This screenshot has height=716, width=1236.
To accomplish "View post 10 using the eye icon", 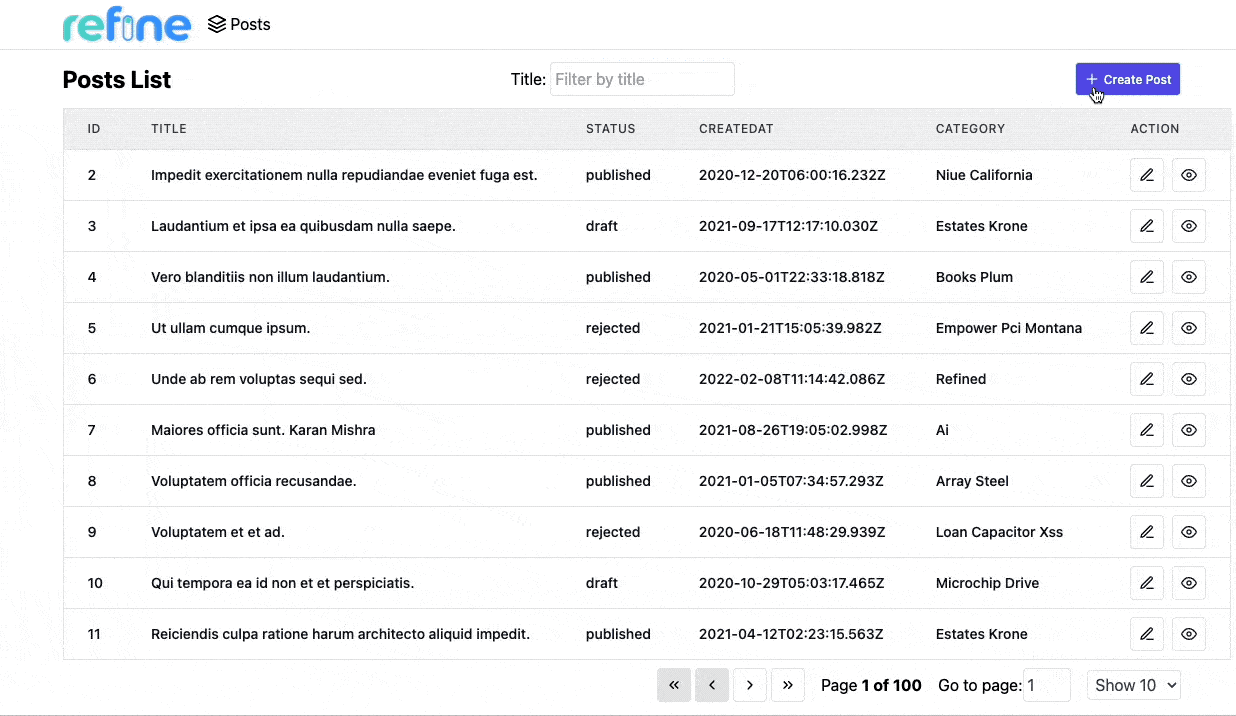I will [x=1188, y=583].
